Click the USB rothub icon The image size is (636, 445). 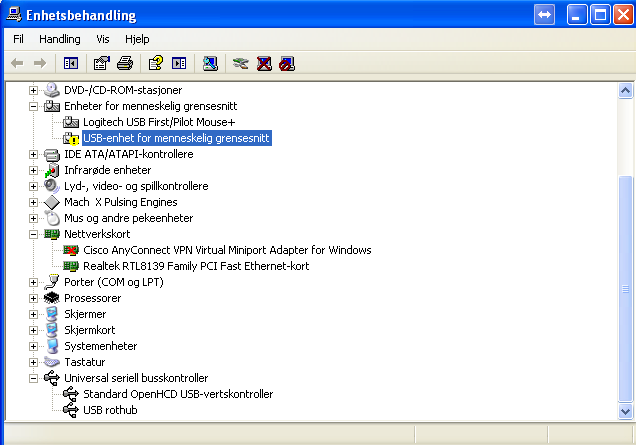tap(71, 410)
